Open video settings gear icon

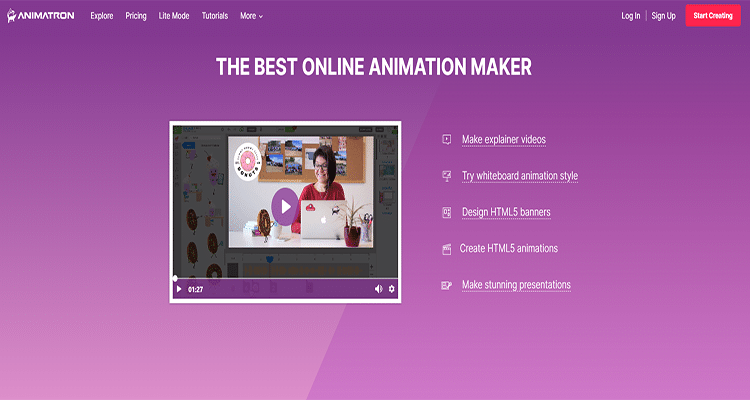[x=392, y=289]
